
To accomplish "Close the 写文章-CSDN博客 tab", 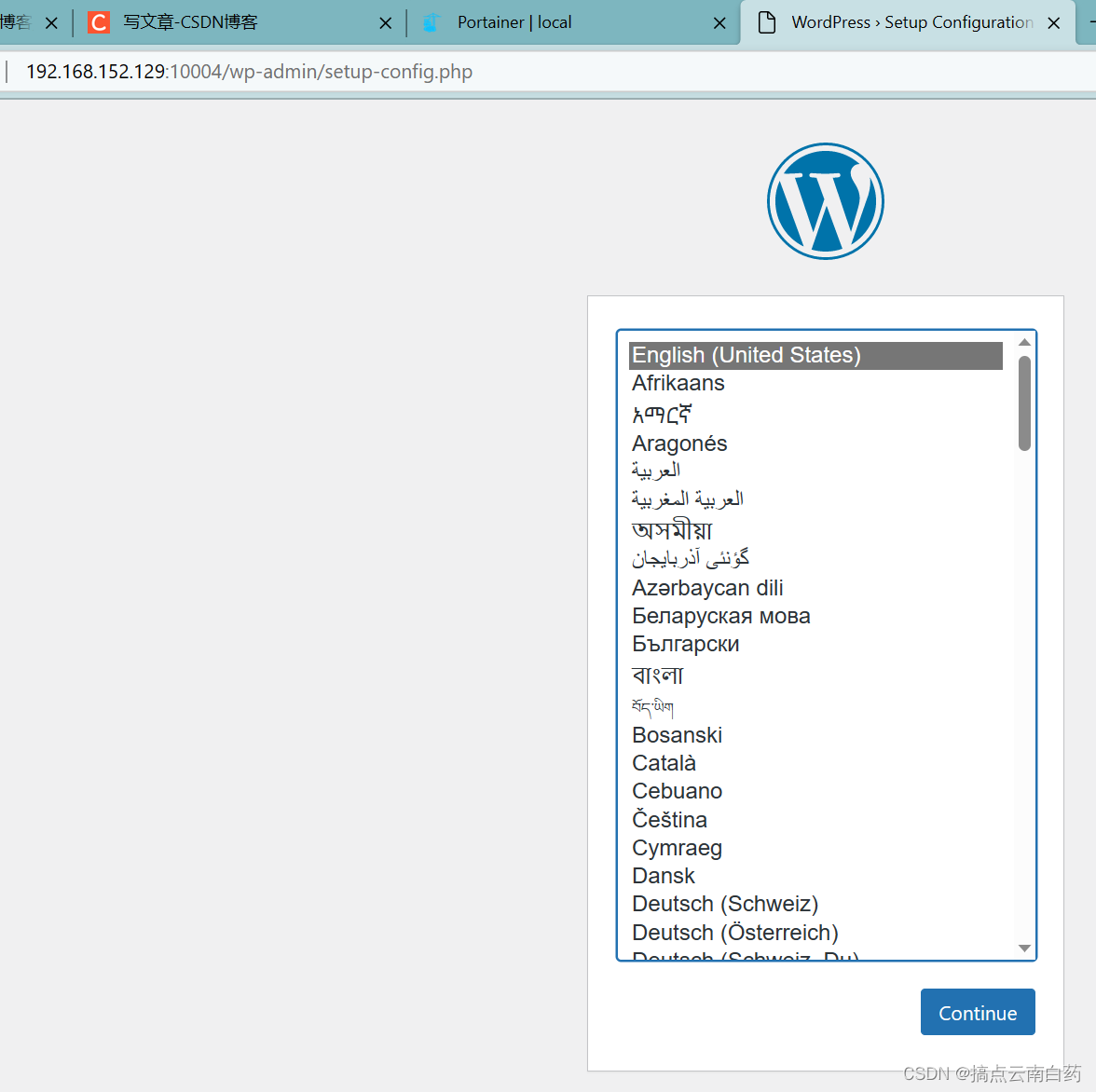I will pyautogui.click(x=385, y=23).
